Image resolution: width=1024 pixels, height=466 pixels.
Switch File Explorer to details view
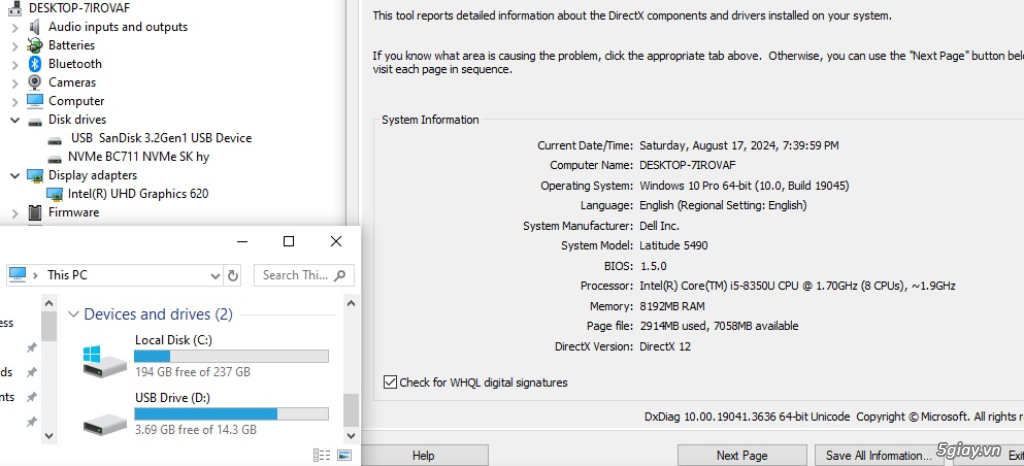[x=321, y=455]
